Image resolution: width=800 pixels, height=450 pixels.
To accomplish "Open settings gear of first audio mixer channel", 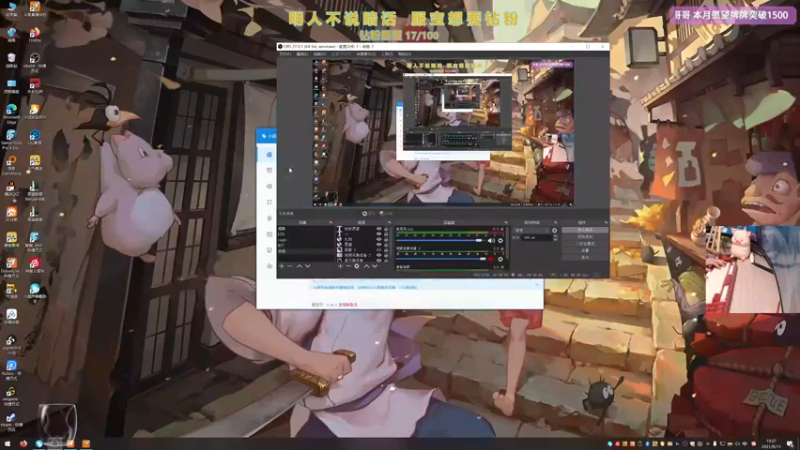I will click(500, 240).
